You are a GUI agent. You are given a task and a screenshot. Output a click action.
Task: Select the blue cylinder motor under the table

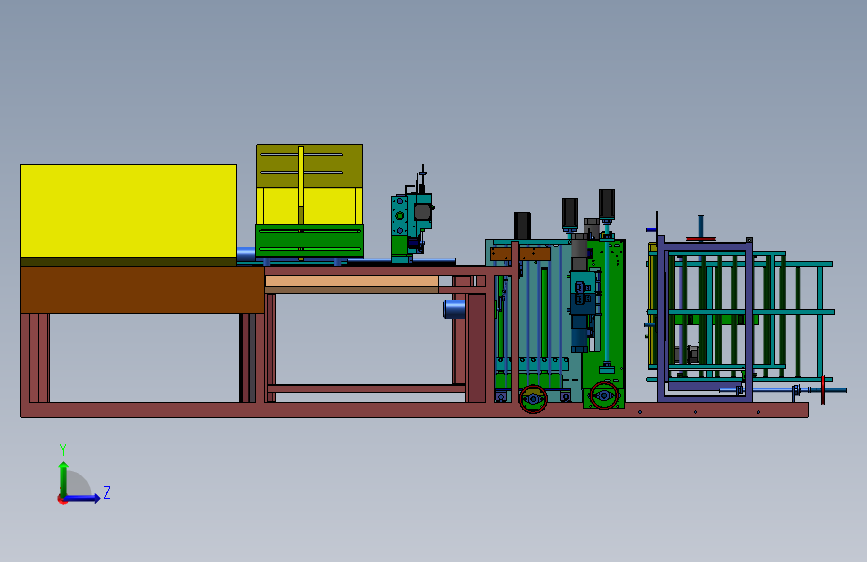[455, 309]
